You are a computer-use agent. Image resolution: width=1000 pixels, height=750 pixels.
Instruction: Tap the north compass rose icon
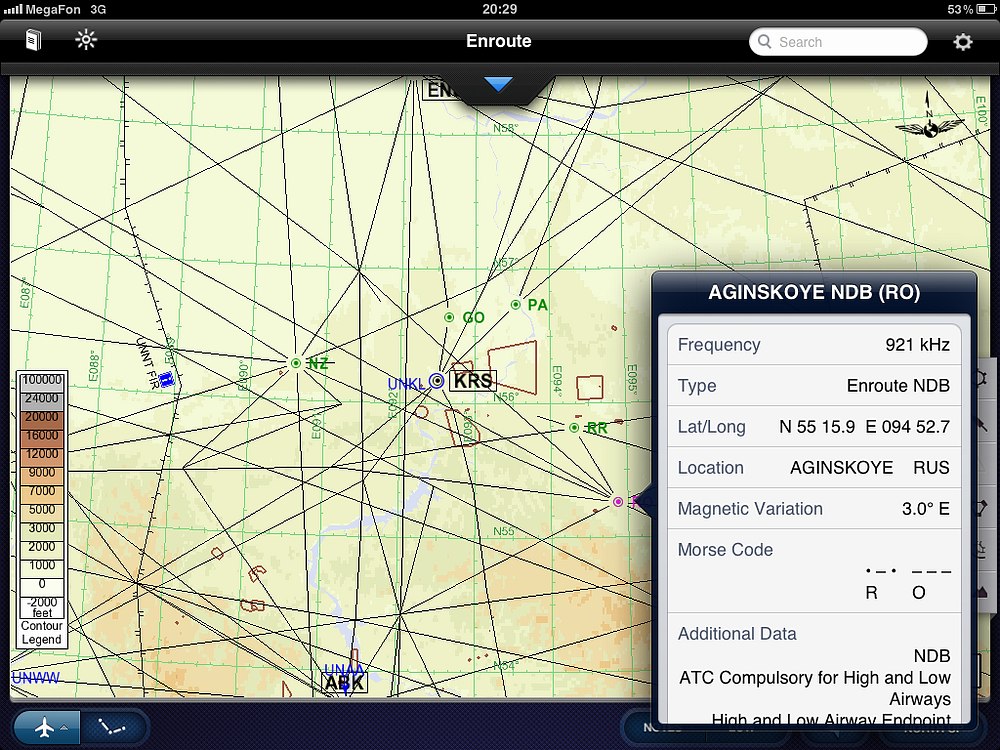pyautogui.click(x=928, y=118)
